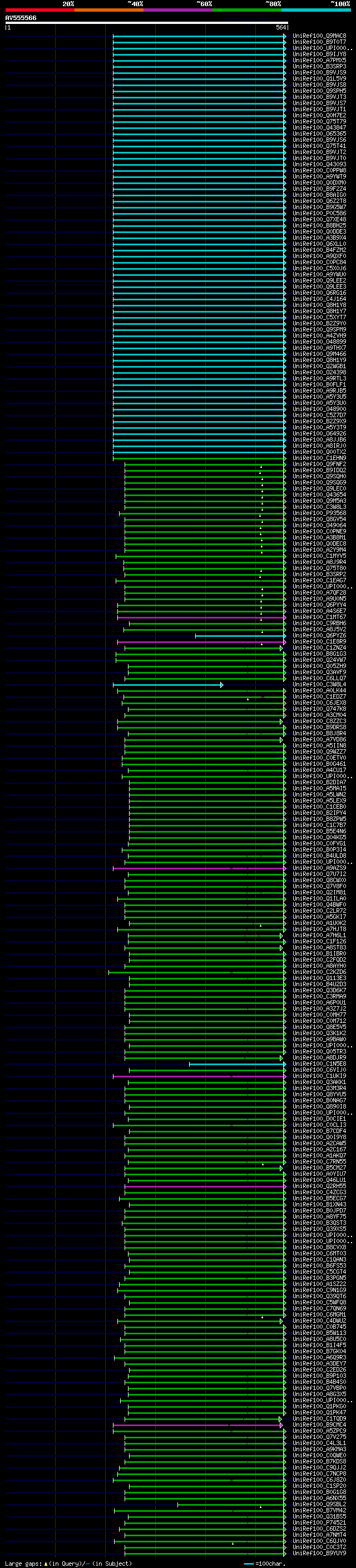Image resolution: width=356 pixels, height=1568 pixels.
Task: Select the UniRef100_Q9SBL2 label
Action: point(319,1505)
